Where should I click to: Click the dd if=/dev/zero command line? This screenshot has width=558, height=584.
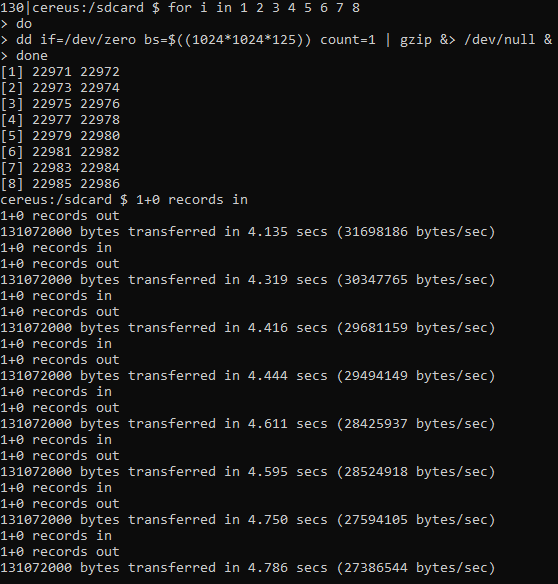(276, 39)
